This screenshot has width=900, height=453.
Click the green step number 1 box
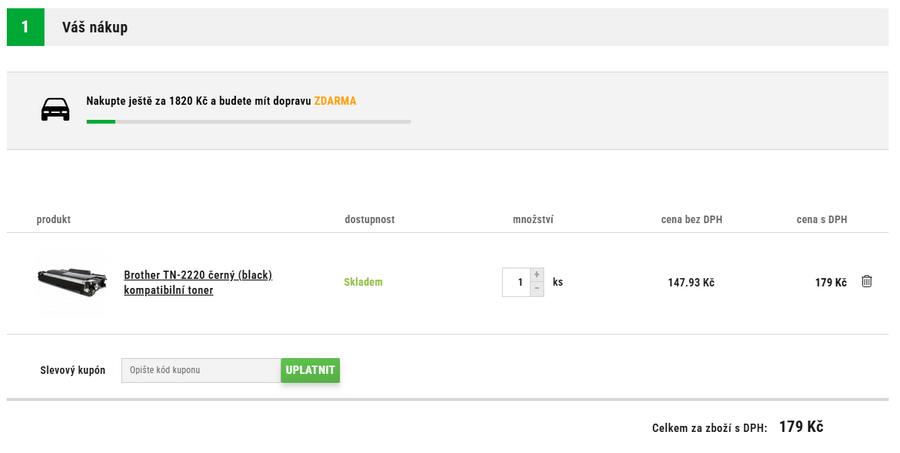pos(26,27)
